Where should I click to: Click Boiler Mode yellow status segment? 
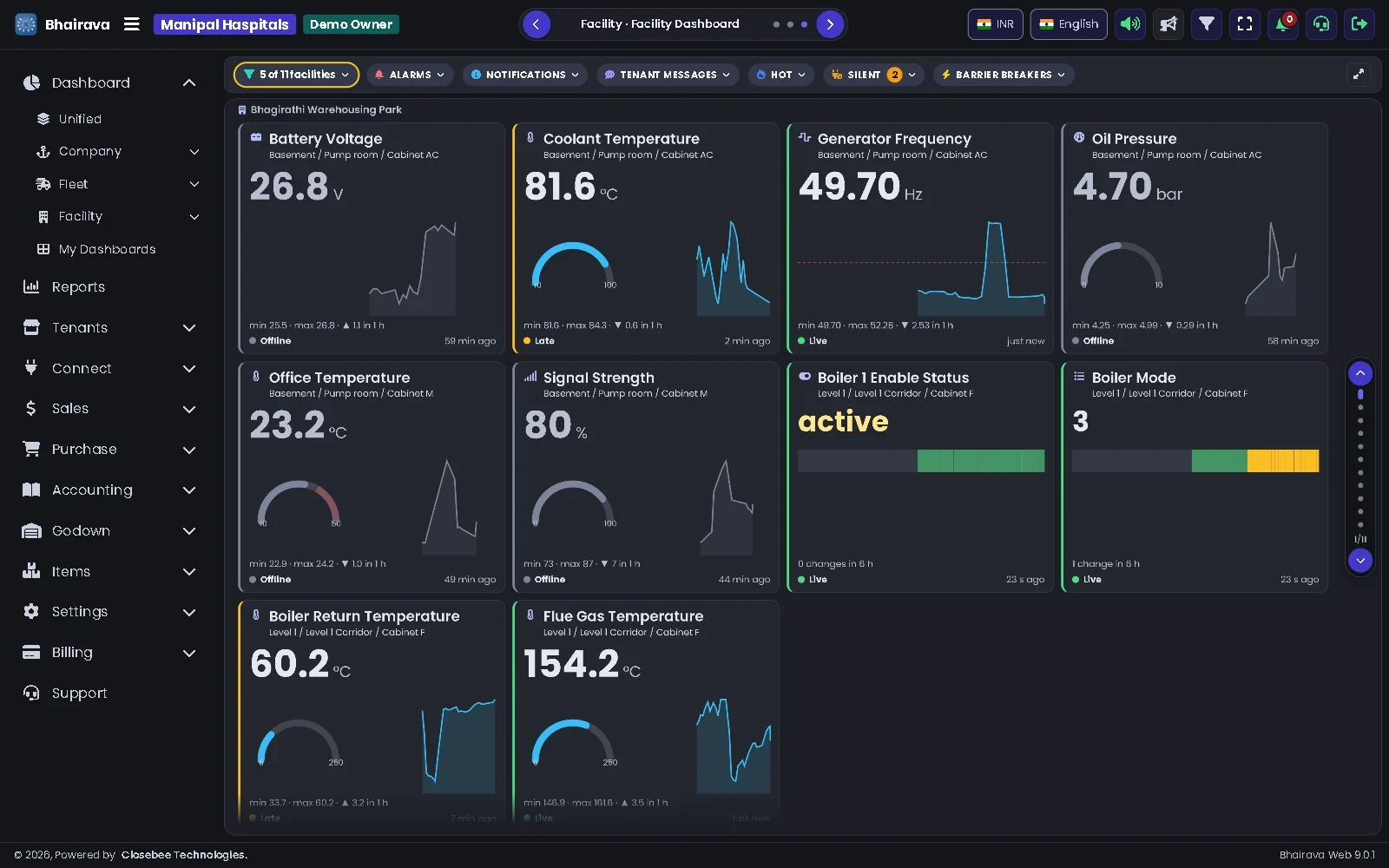1283,461
